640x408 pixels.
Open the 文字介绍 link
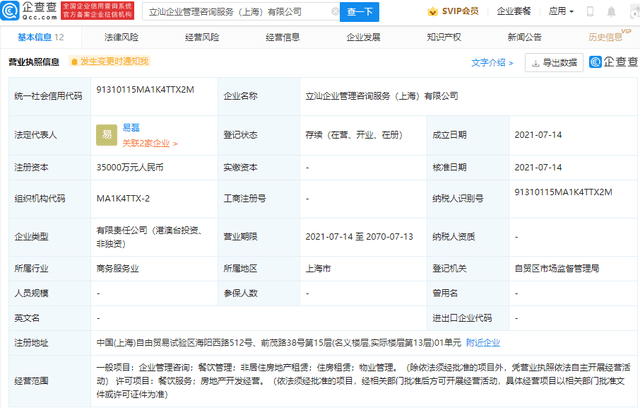pos(492,63)
